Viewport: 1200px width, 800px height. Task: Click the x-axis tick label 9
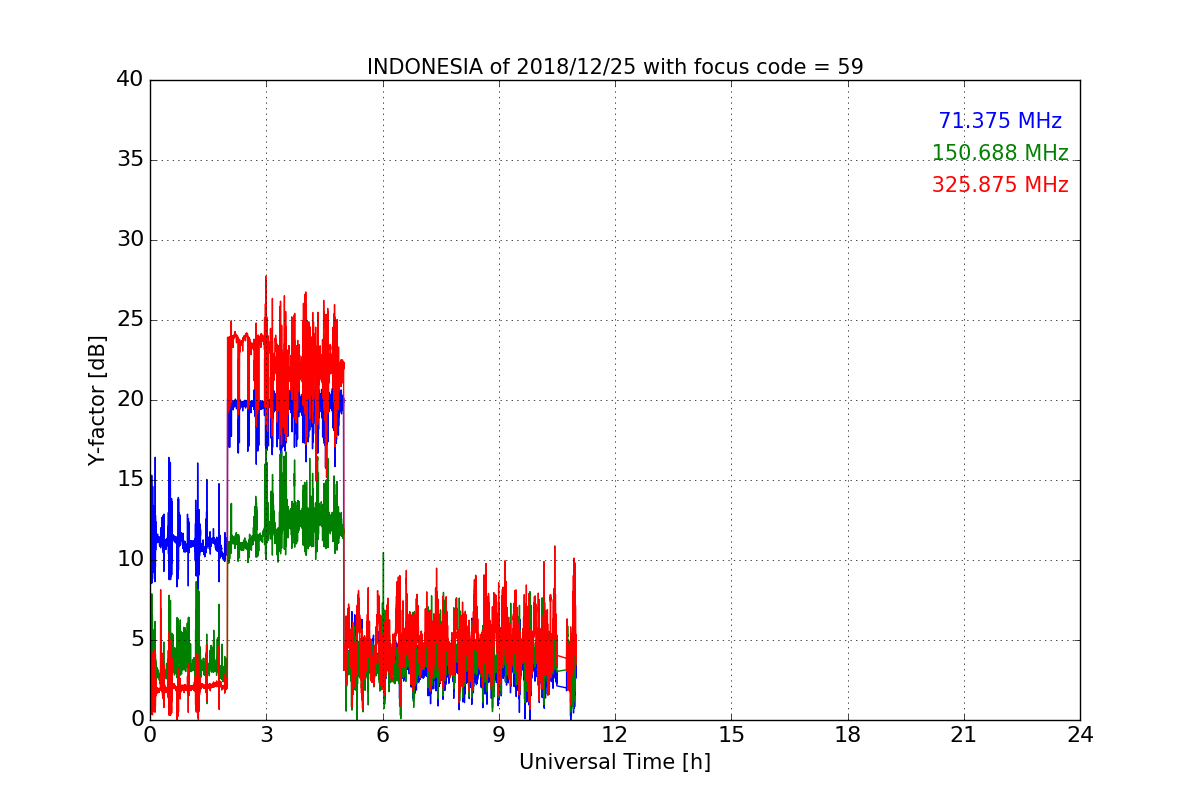(x=499, y=734)
